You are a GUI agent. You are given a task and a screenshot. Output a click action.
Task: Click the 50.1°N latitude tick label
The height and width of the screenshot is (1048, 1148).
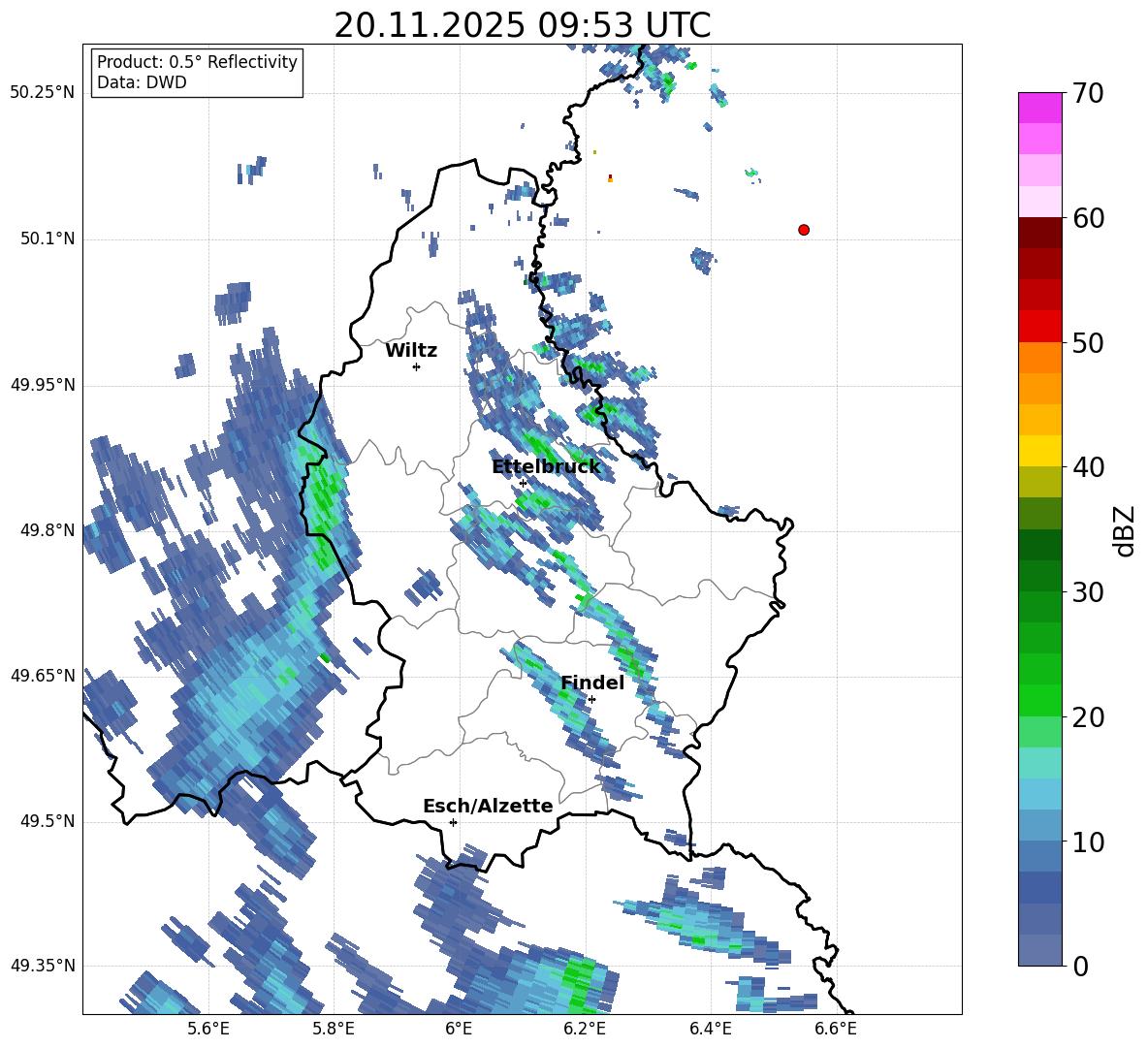[x=48, y=239]
